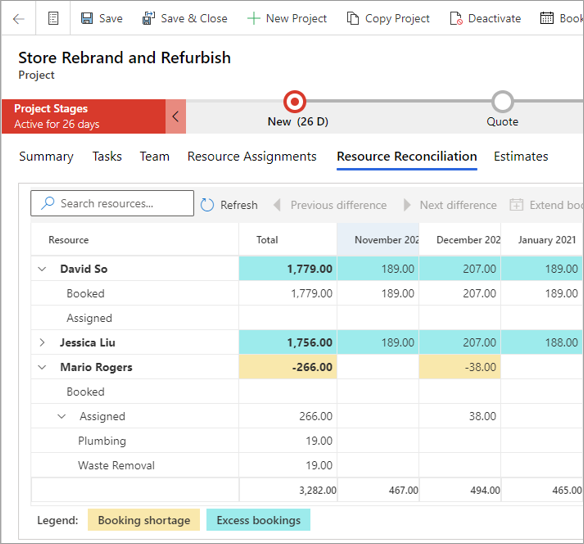The height and width of the screenshot is (544, 584).
Task: Click the Copy Project icon
Action: coord(353,18)
